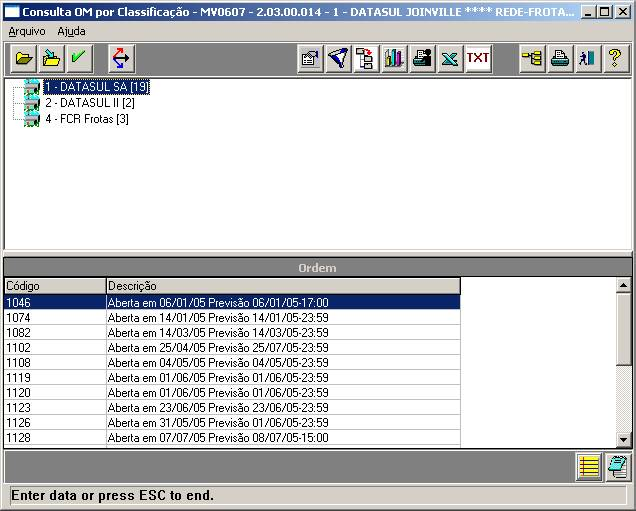Click the red-blue arrows navigation icon
The width and height of the screenshot is (636, 511).
[121, 59]
